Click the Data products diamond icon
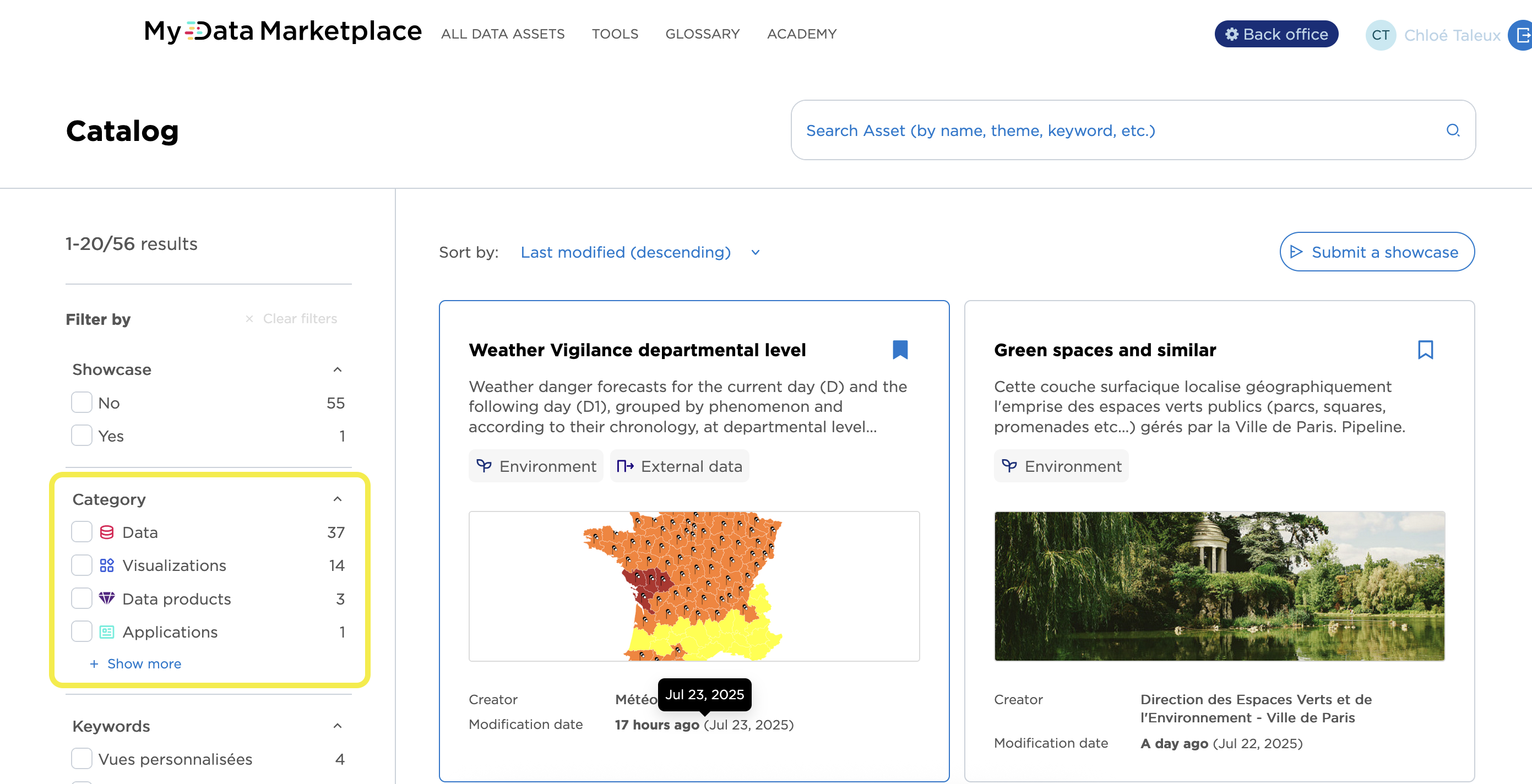 [x=106, y=598]
